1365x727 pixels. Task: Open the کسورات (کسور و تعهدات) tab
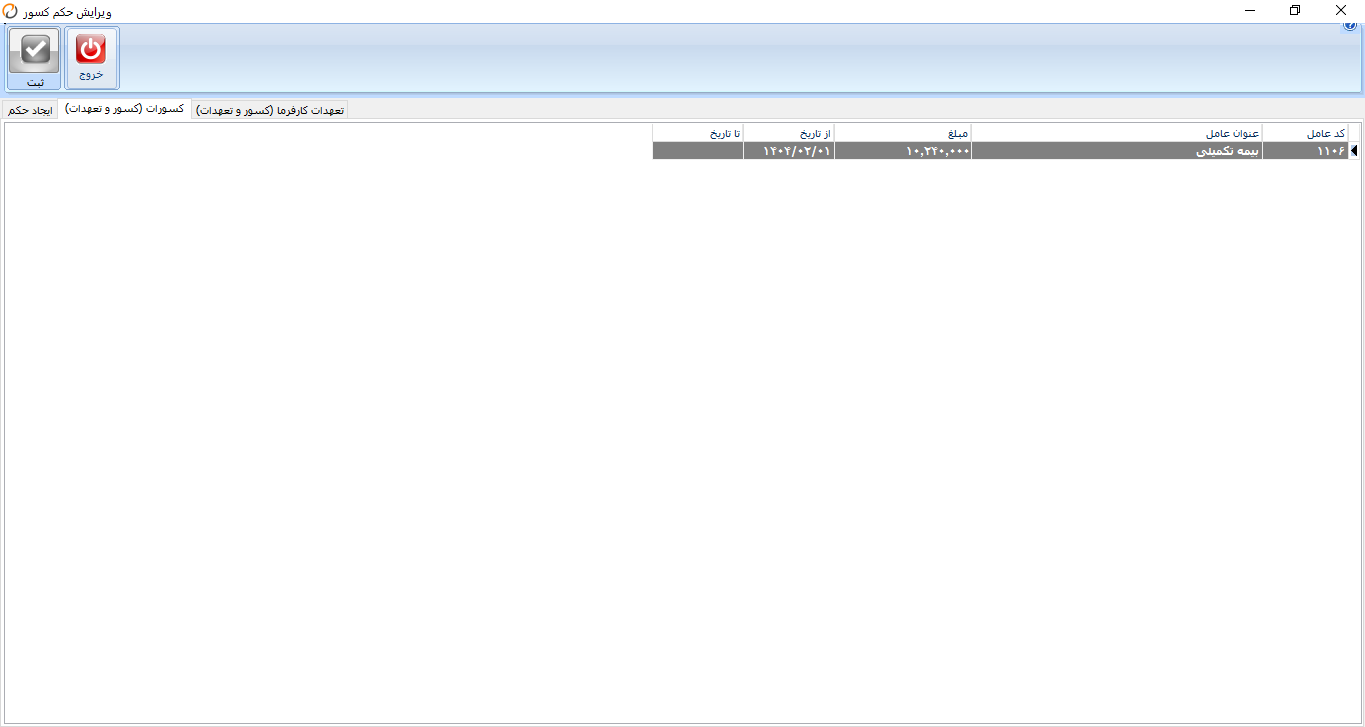(x=124, y=109)
